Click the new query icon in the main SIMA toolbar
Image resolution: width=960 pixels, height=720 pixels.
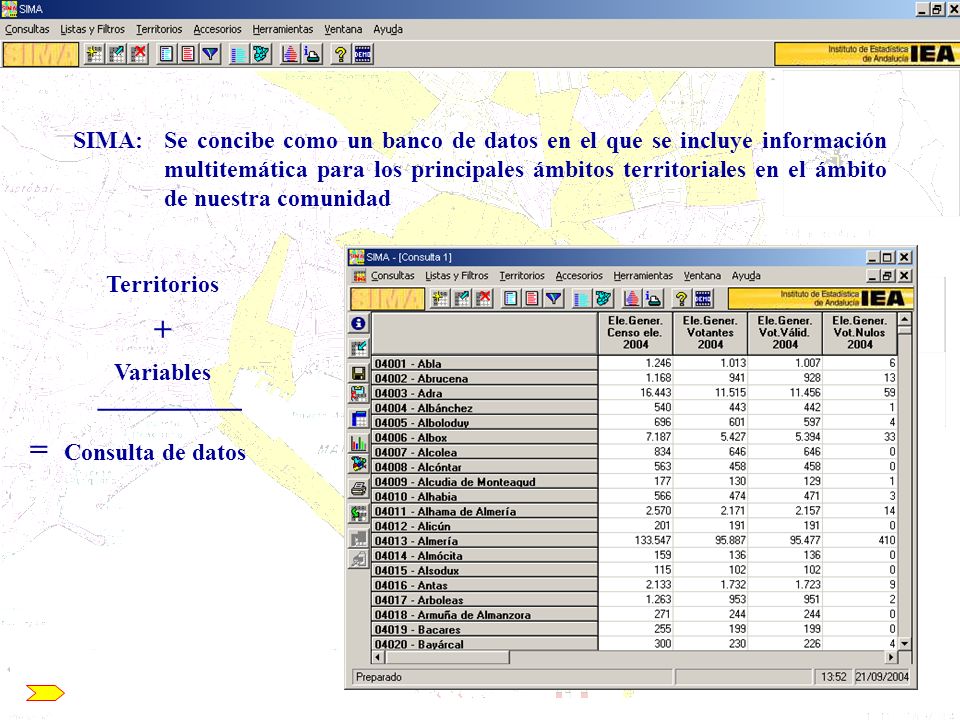(94, 54)
